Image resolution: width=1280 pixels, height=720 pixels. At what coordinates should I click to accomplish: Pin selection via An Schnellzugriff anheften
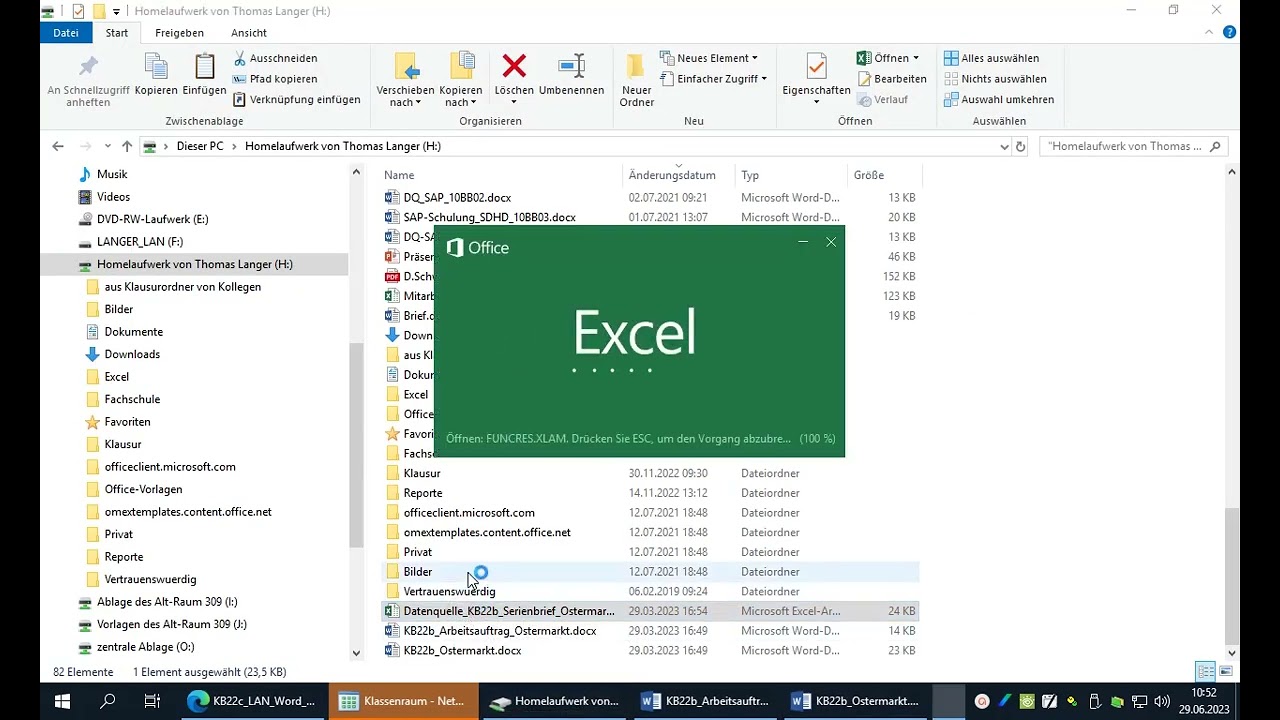(x=88, y=81)
